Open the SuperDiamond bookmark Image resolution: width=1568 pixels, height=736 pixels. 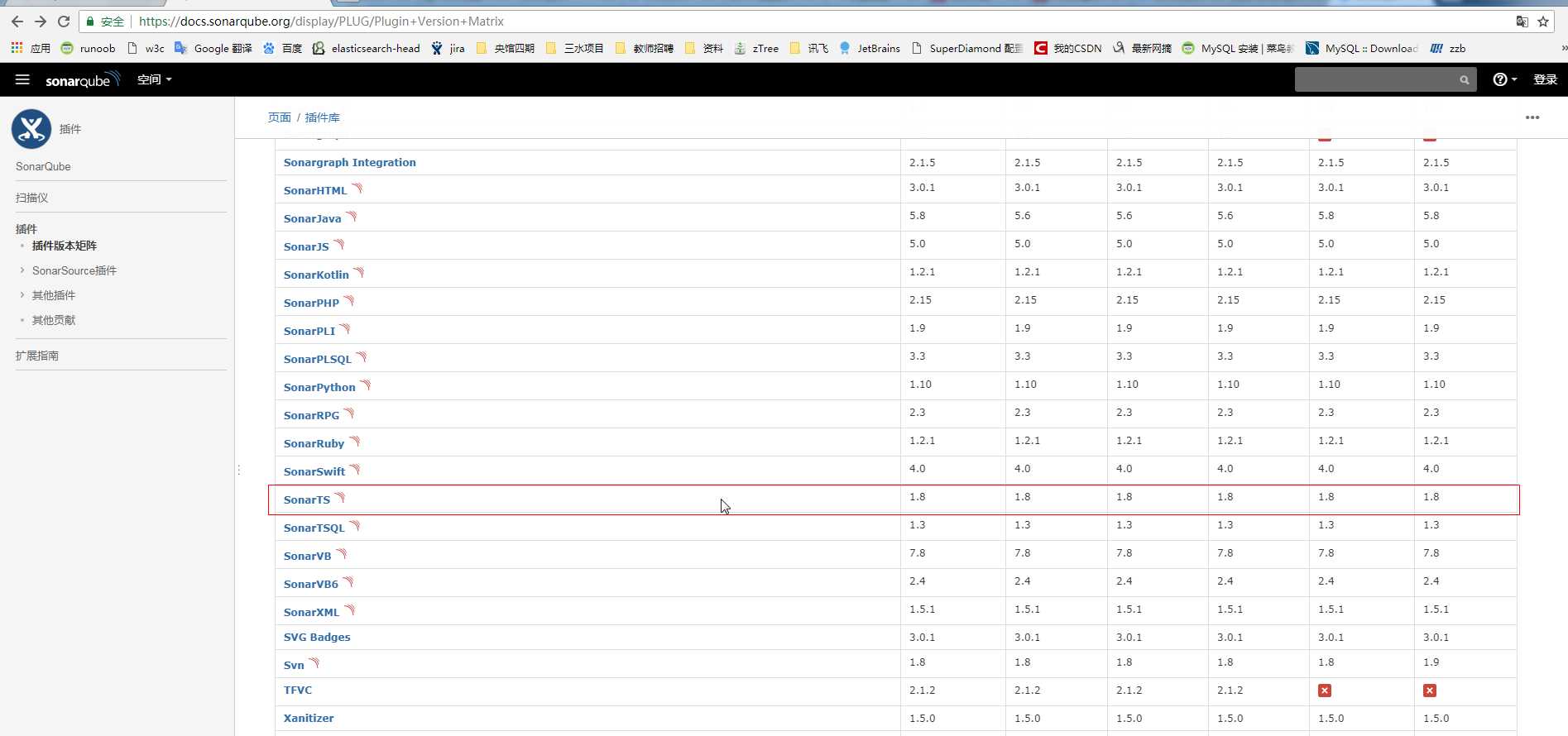tap(966, 48)
